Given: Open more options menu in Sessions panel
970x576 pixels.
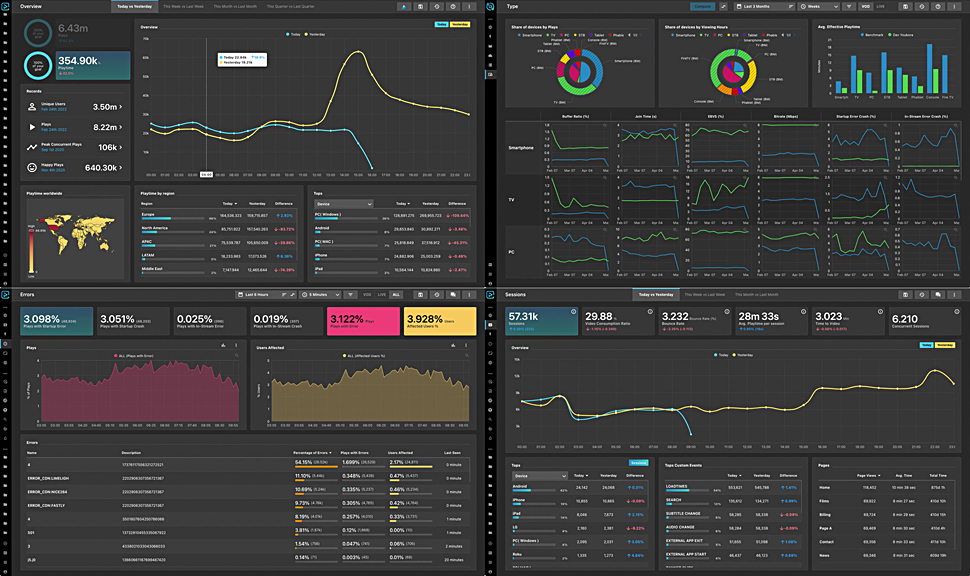Looking at the screenshot, I should pos(955,294).
